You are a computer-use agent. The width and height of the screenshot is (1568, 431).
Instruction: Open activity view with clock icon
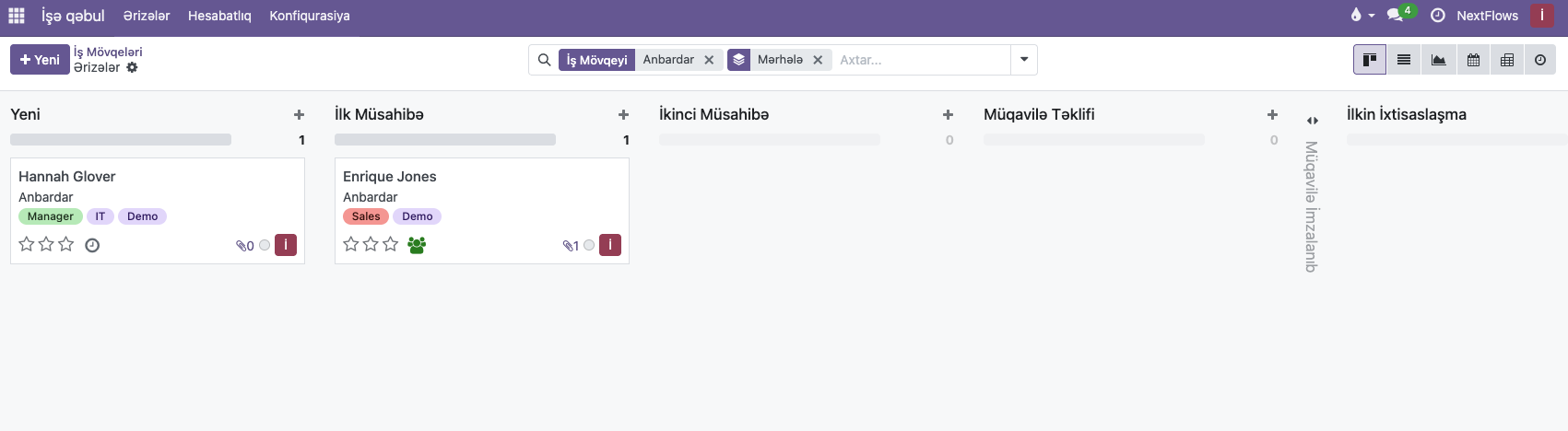click(1540, 60)
